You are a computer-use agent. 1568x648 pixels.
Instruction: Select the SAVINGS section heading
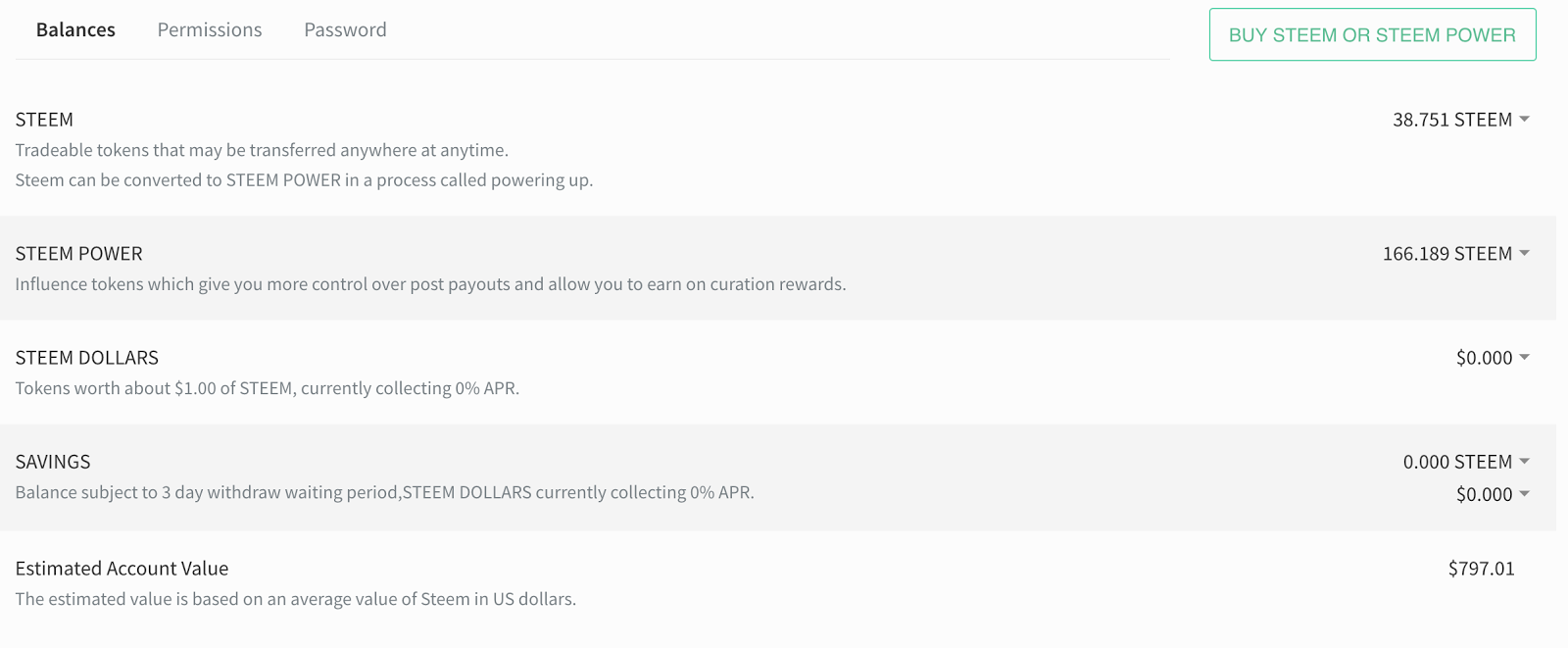click(x=53, y=462)
